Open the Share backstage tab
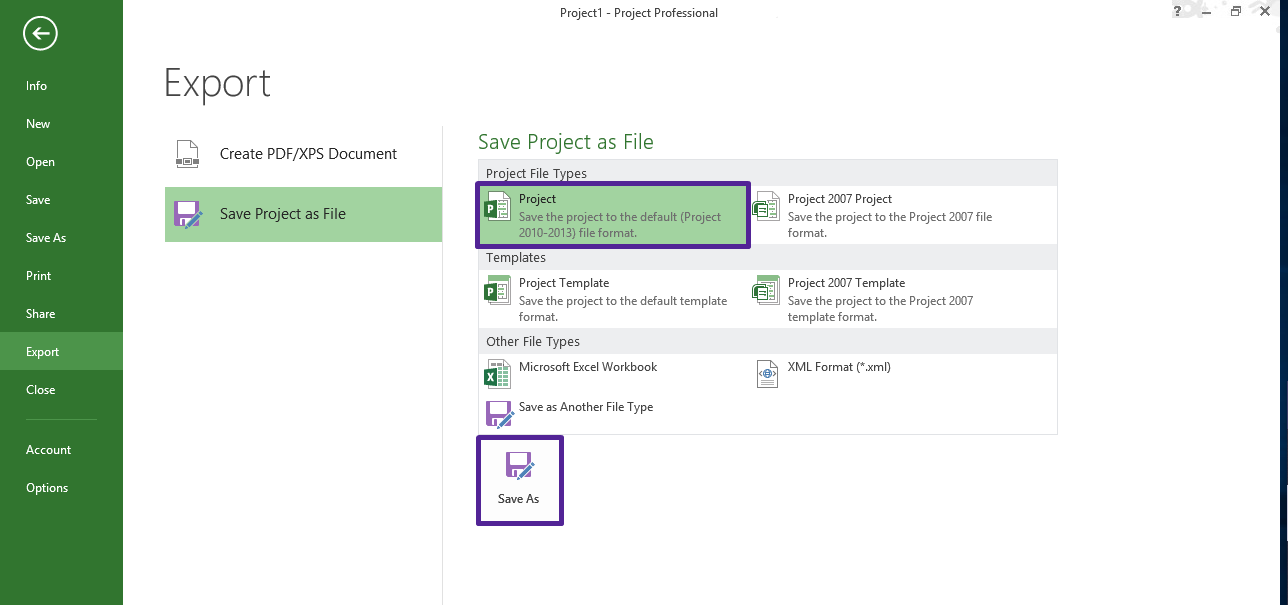The height and width of the screenshot is (605, 1288). point(61,314)
